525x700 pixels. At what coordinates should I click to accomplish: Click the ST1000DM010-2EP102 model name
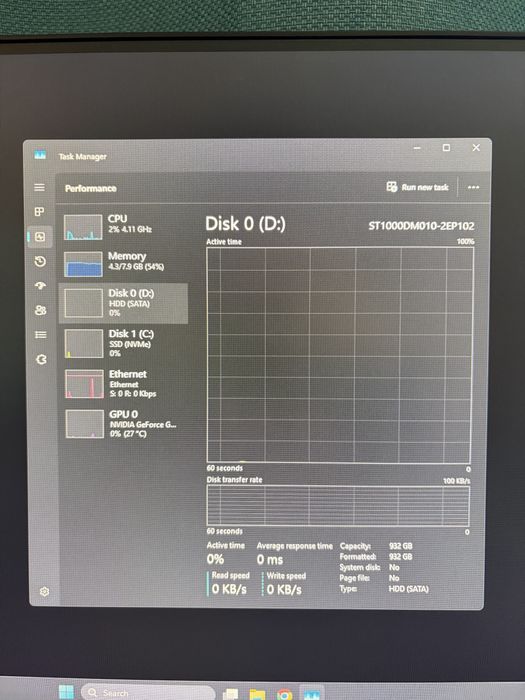tap(421, 226)
